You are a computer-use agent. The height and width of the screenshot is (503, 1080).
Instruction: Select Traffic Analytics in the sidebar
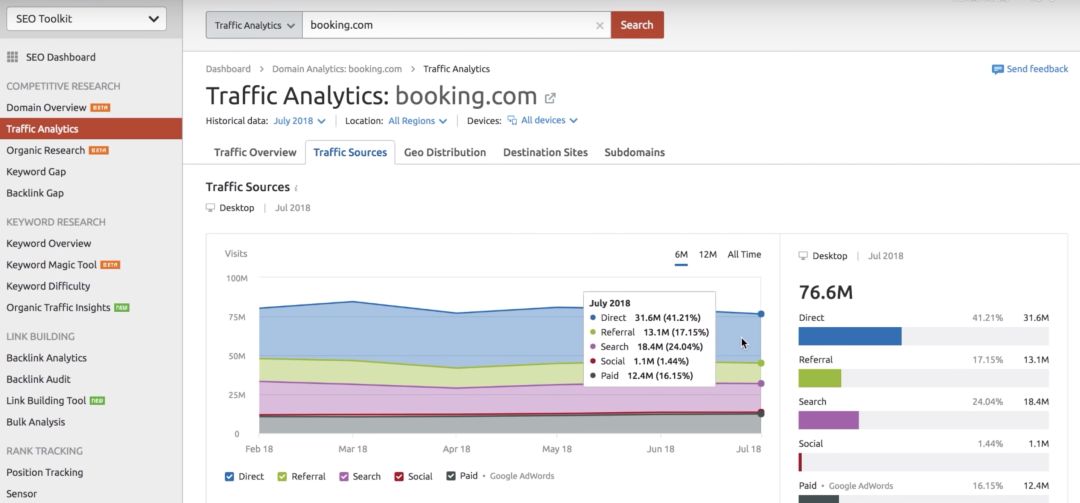(x=91, y=129)
